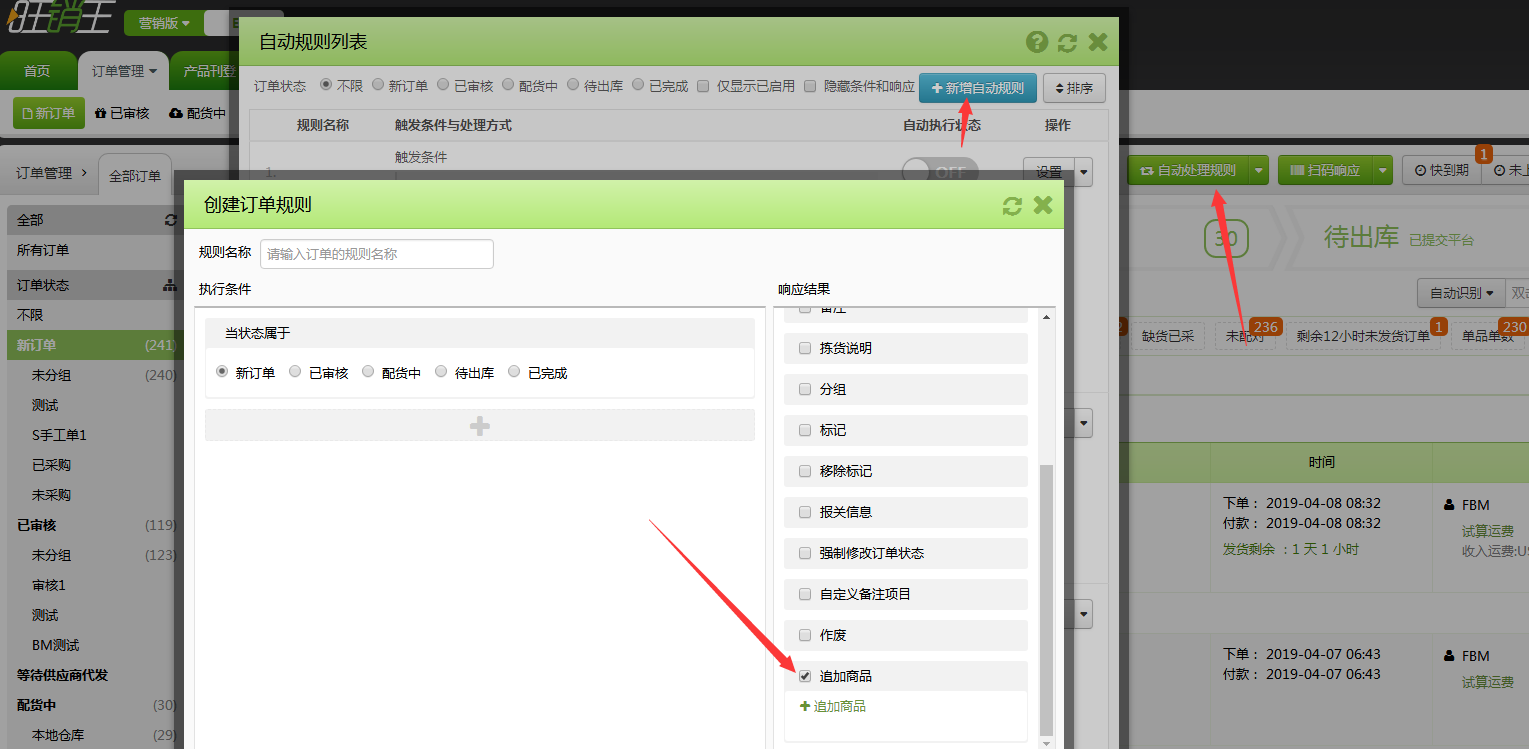Switch to 全部订单 tab
This screenshot has height=749, width=1529.
(135, 175)
